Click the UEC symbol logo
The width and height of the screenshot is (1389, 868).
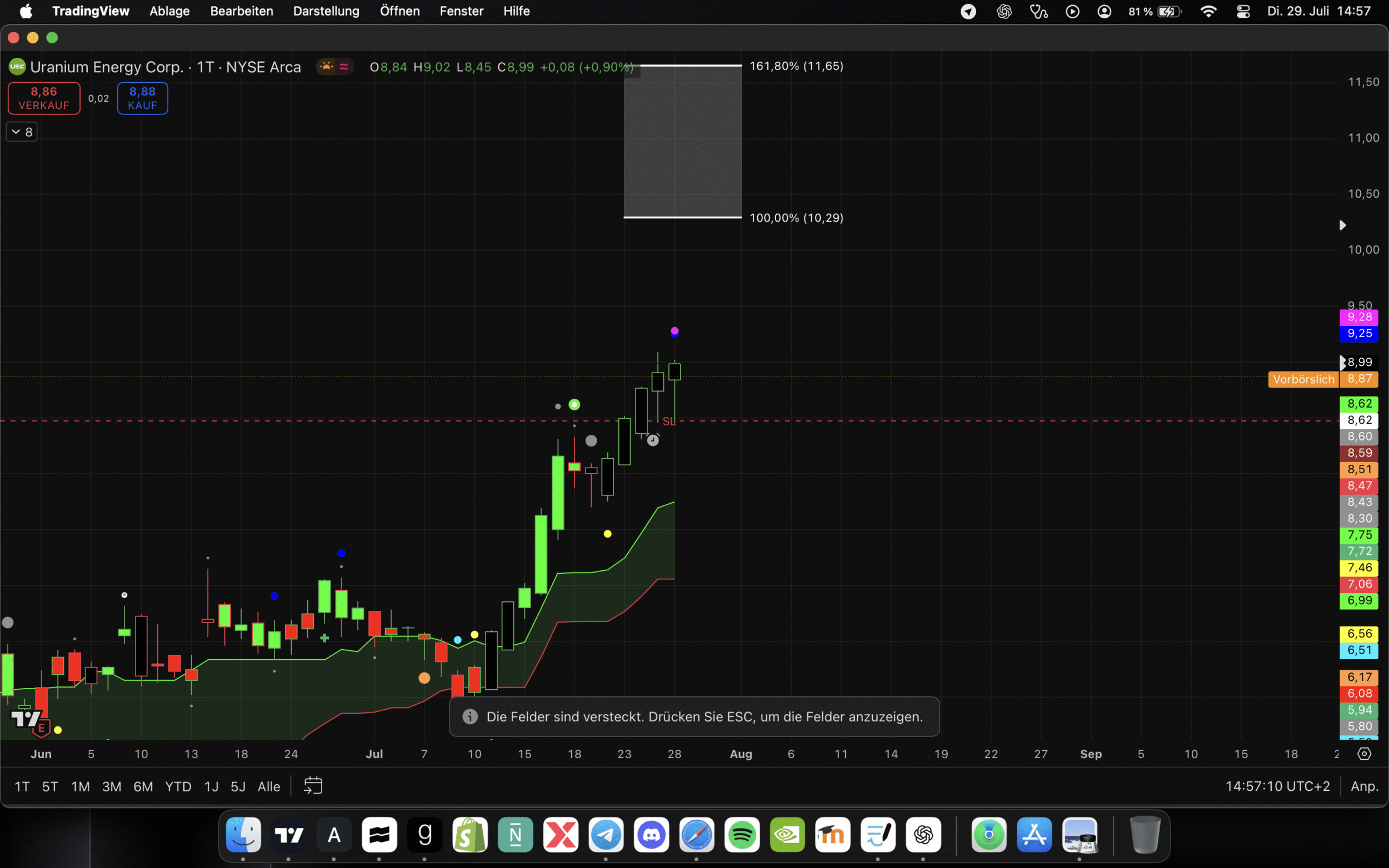point(17,67)
